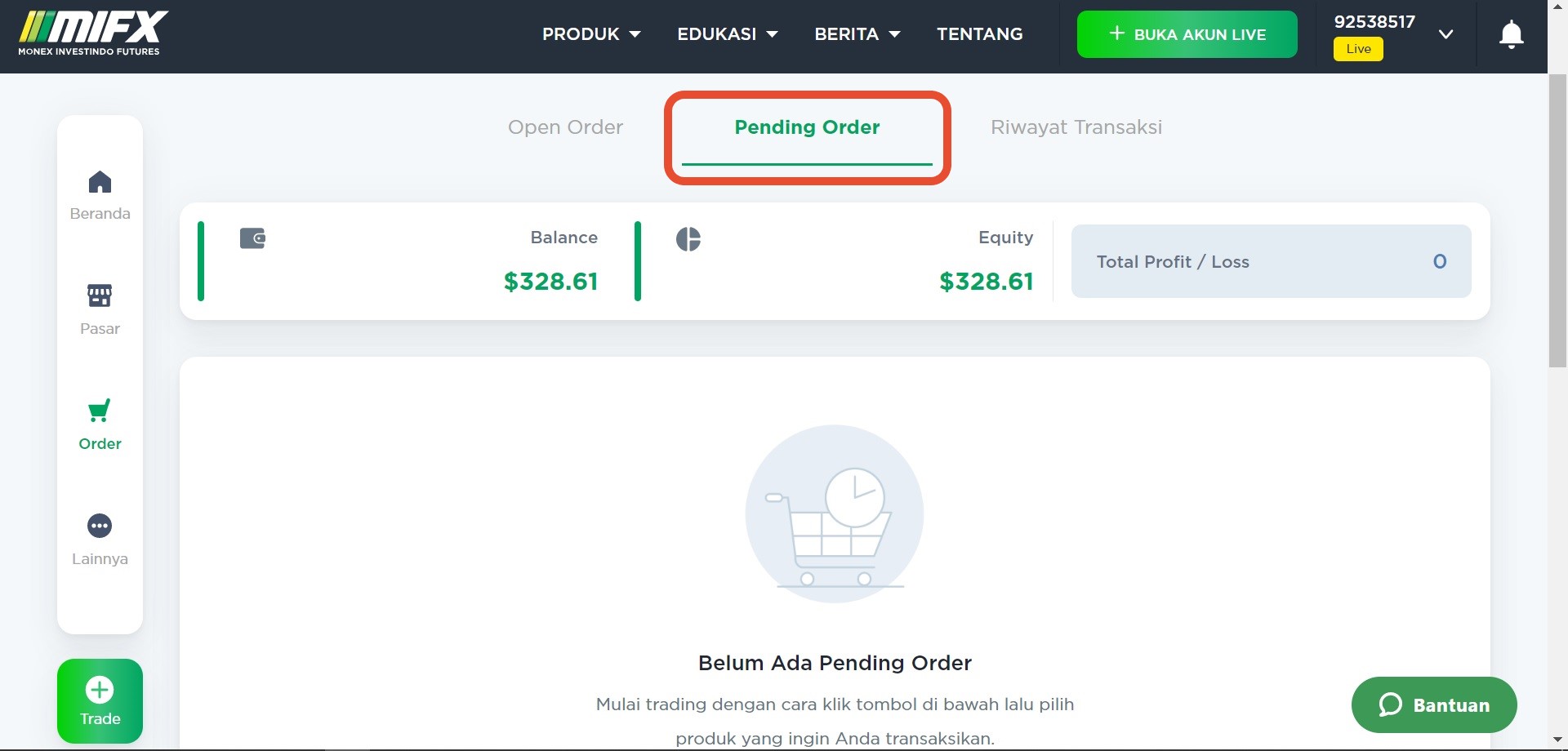Select the Pending Order tab
Screen dimensions: 1568x751
807,127
